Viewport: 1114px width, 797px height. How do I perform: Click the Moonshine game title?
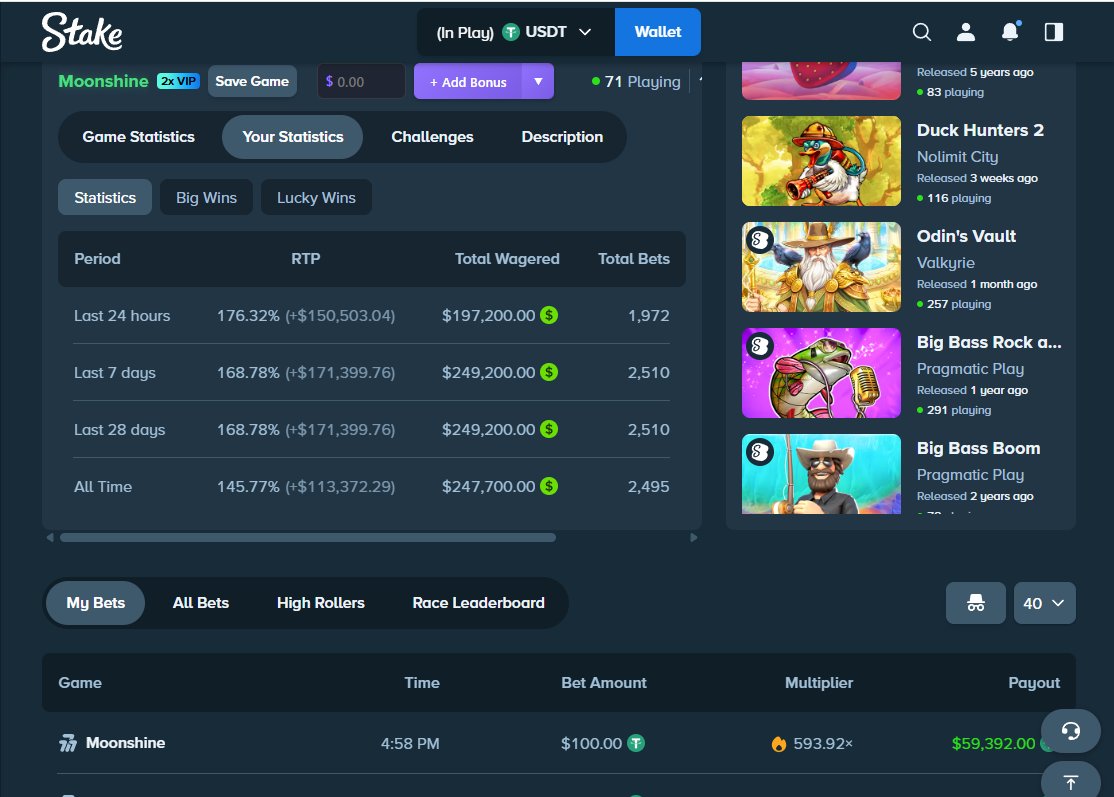tap(103, 81)
